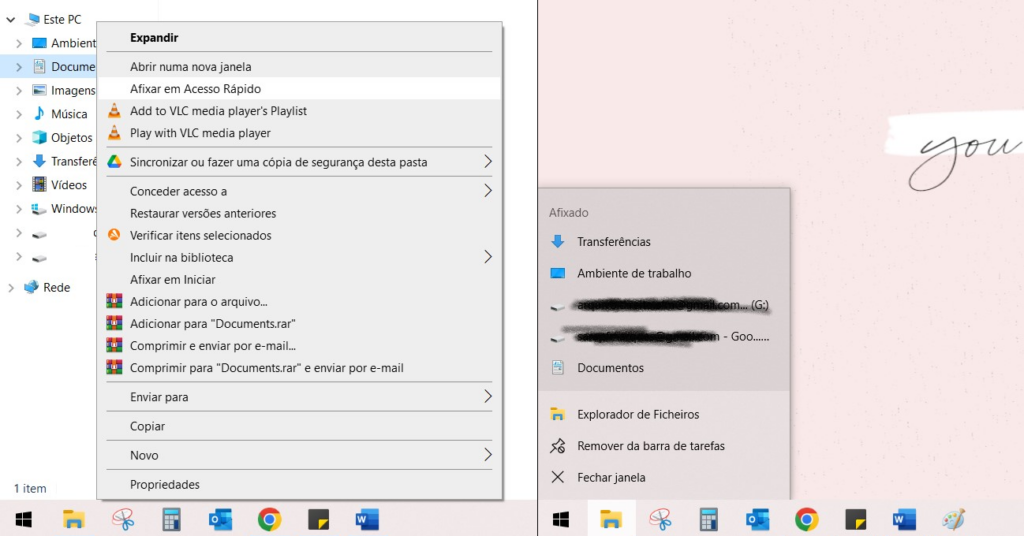
Task: Expand the Rede tree node chevron
Action: [11, 288]
